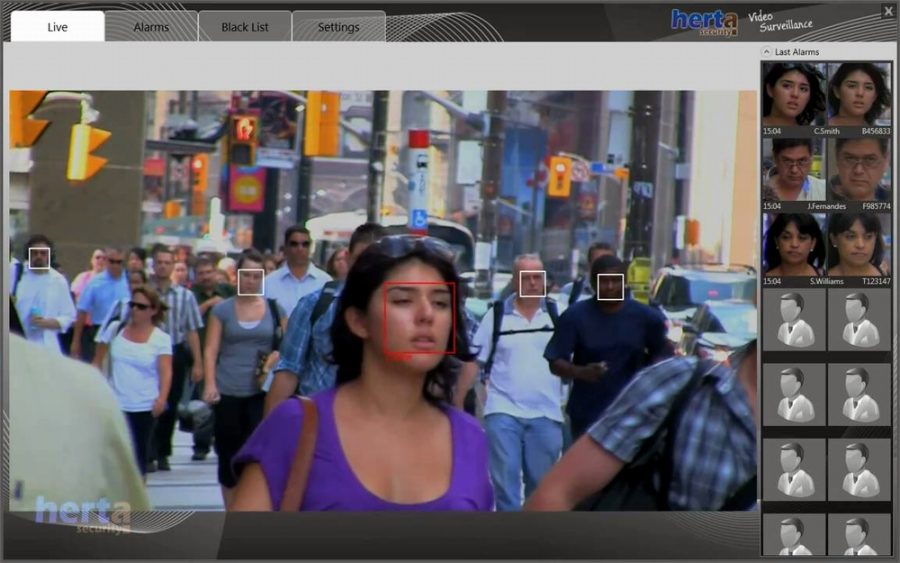The height and width of the screenshot is (563, 900).
Task: Close the surveillance application window
Action: 888,11
